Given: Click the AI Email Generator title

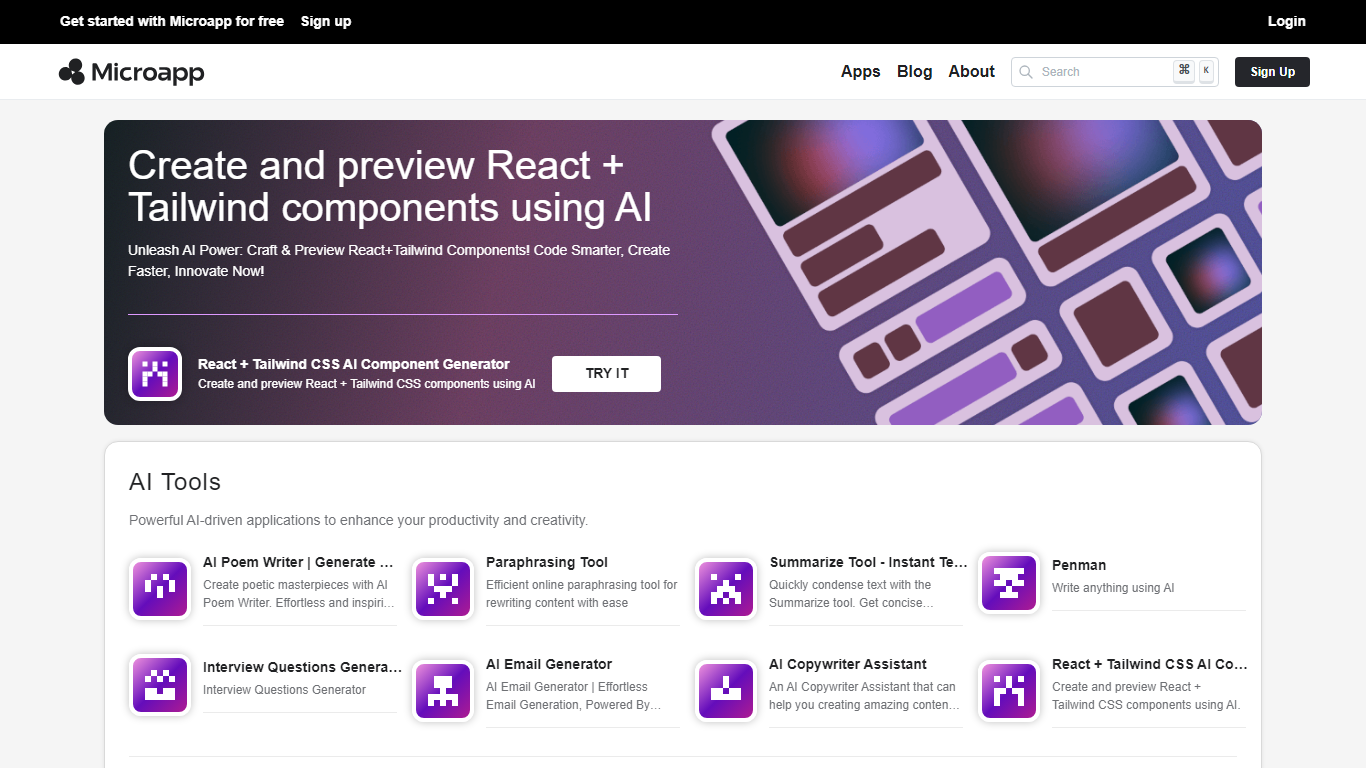Looking at the screenshot, I should click(548, 664).
